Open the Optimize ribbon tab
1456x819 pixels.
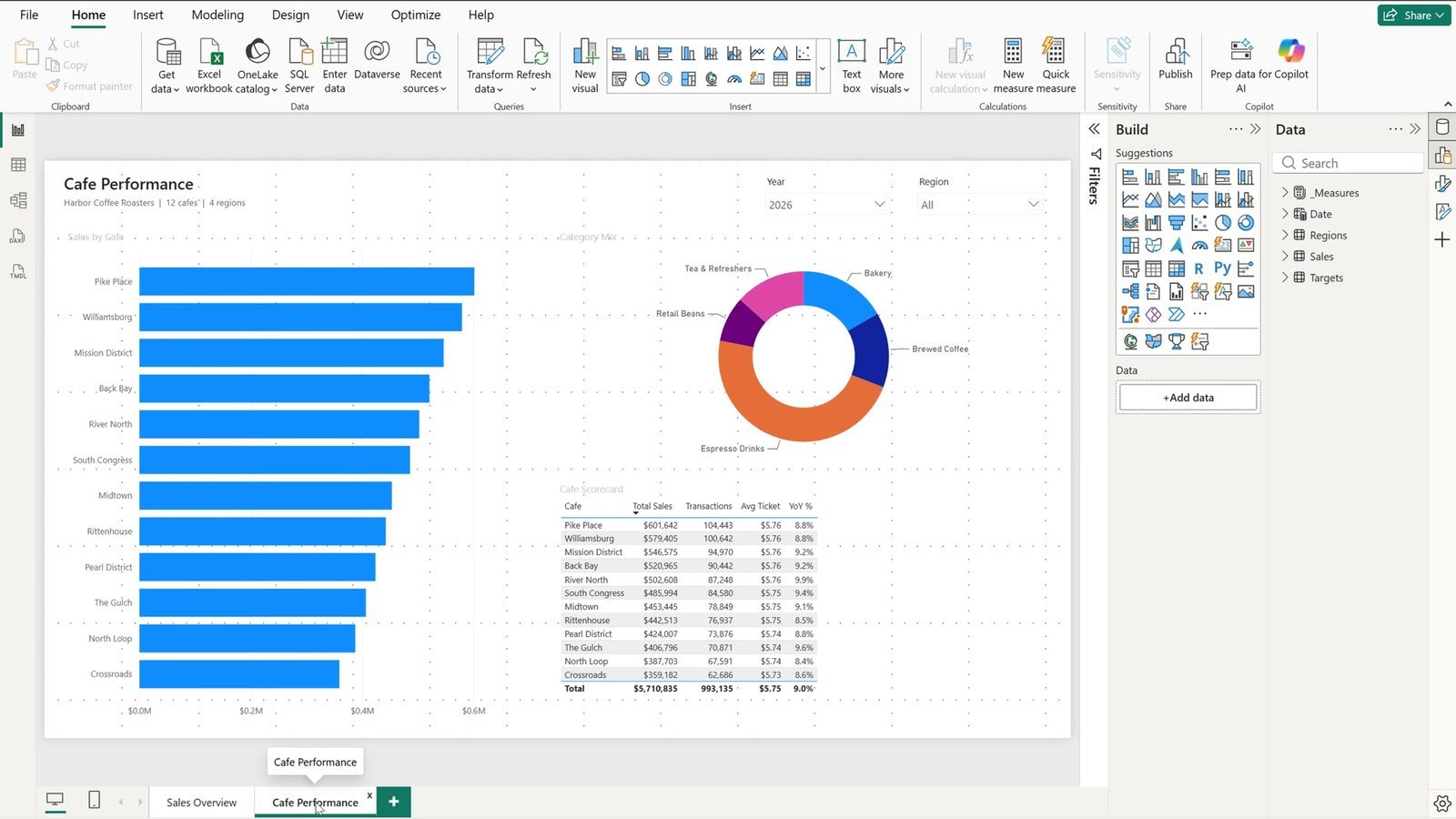click(x=416, y=15)
